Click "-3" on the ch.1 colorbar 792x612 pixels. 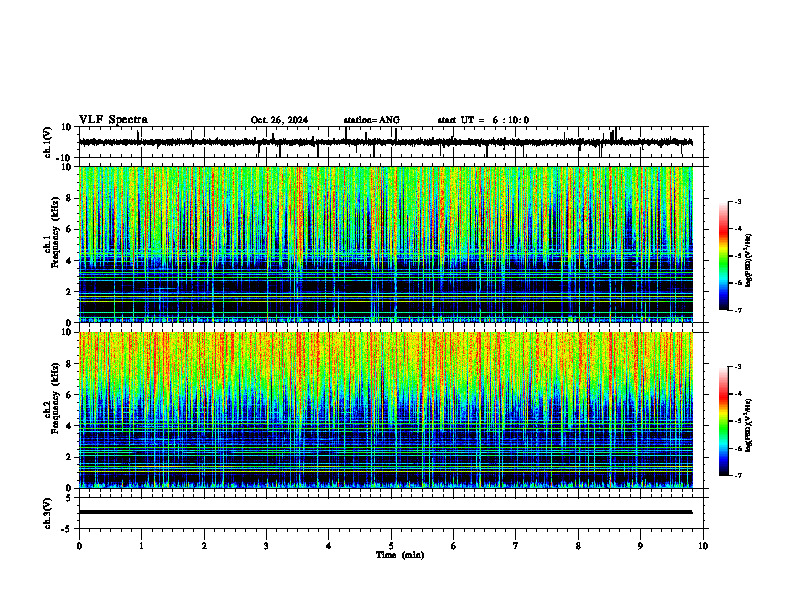[738, 202]
